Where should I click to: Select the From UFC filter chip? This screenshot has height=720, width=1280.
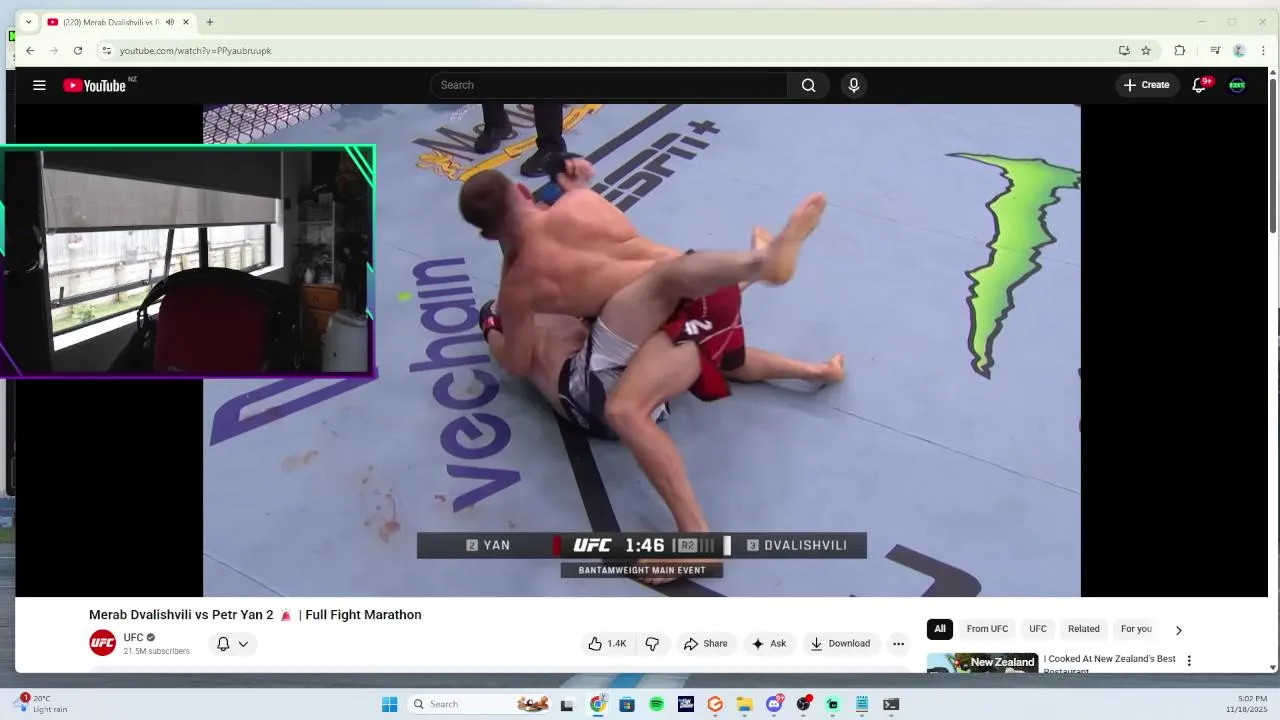tap(987, 629)
